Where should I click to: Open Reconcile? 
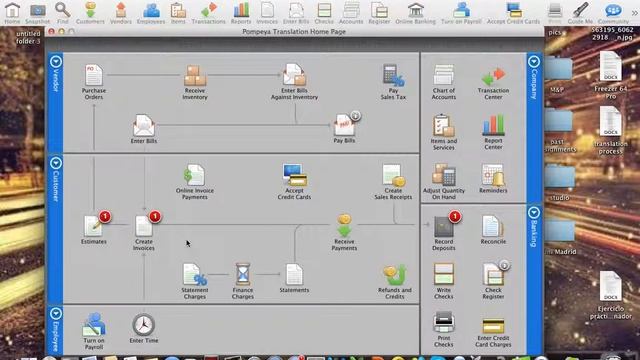493,229
